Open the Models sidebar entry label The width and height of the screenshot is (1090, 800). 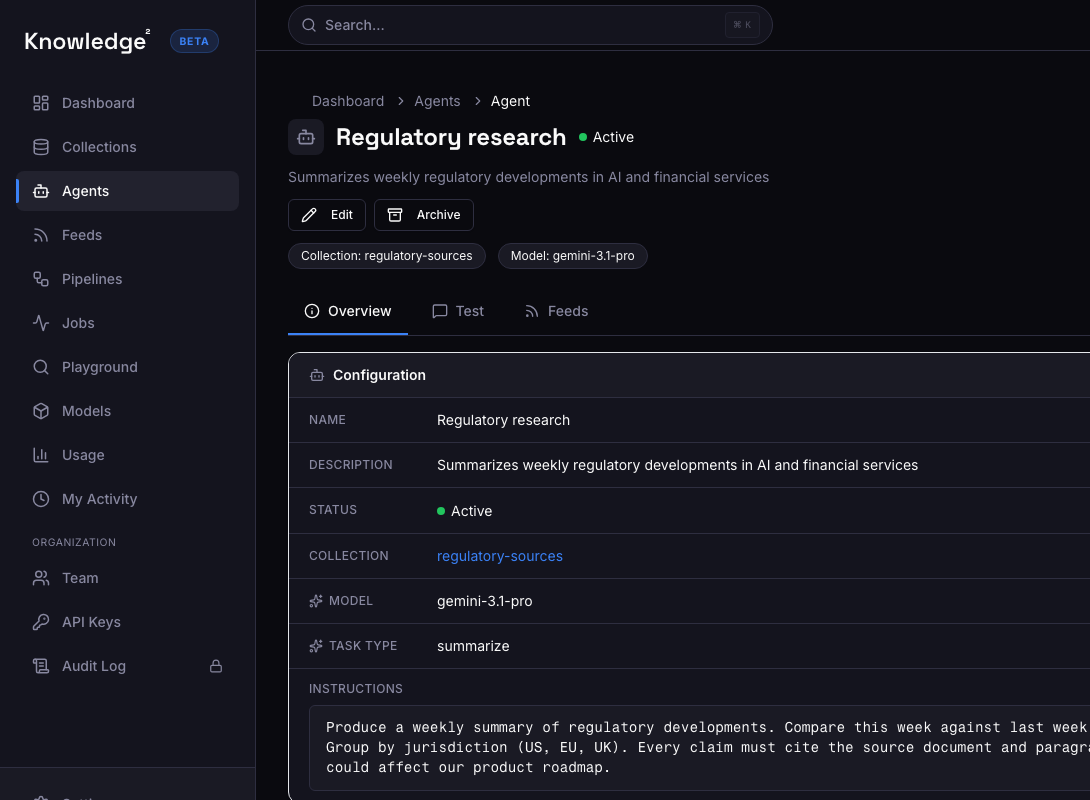tap(86, 411)
